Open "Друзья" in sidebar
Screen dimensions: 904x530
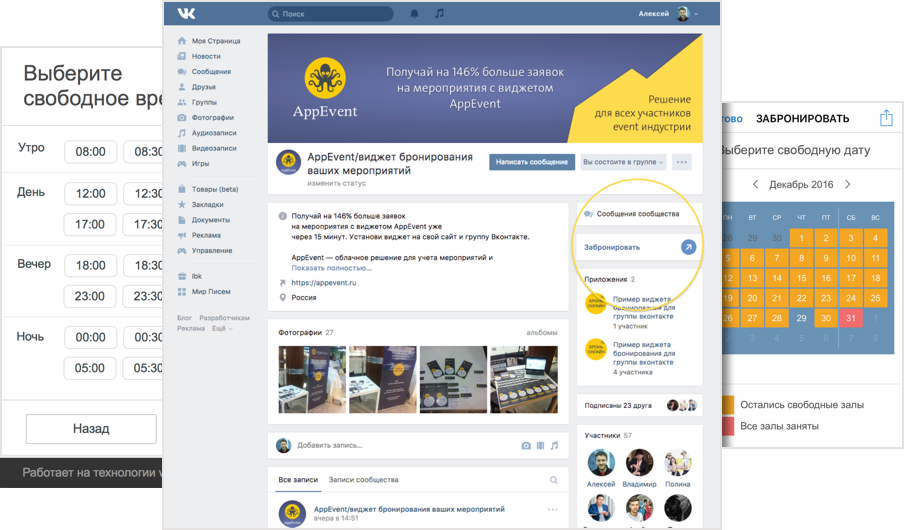[x=204, y=87]
